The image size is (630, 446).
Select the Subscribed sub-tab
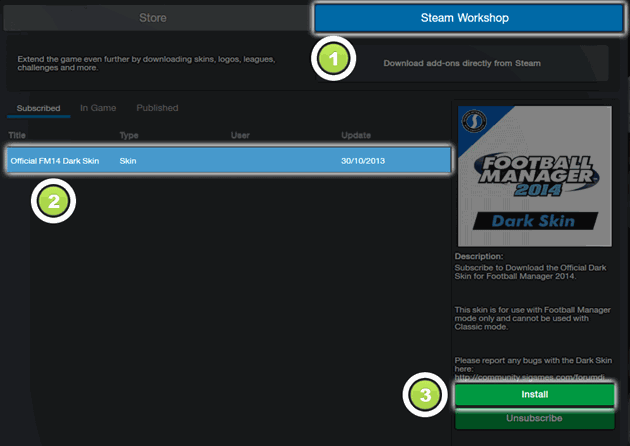tap(39, 108)
